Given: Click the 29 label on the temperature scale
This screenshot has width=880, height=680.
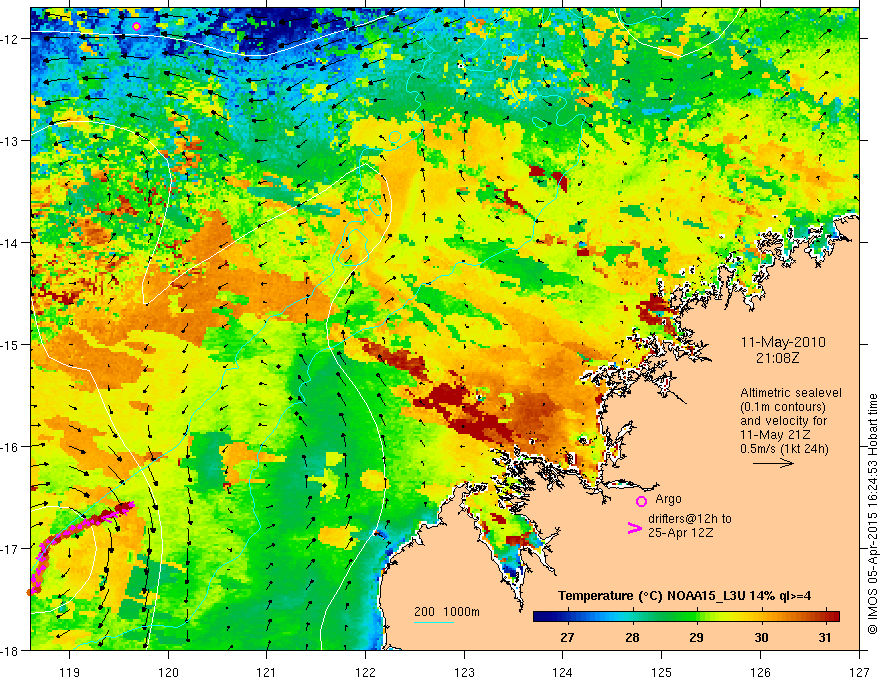Looking at the screenshot, I should point(696,637).
